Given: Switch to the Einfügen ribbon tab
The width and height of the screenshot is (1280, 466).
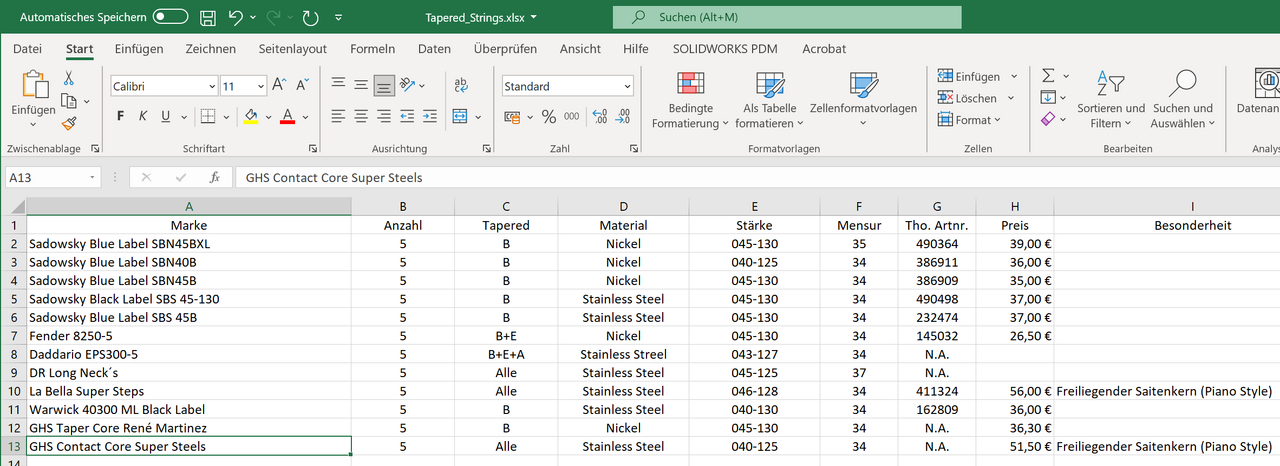Looking at the screenshot, I should pyautogui.click(x=139, y=48).
